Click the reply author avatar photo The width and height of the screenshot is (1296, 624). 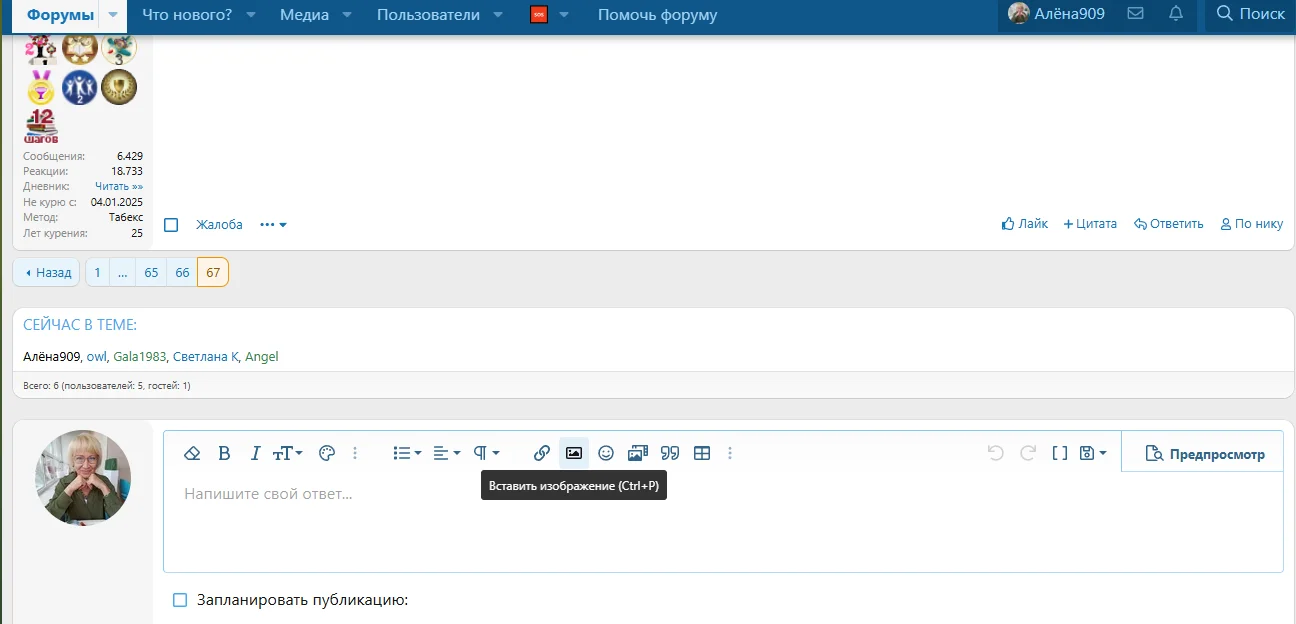tap(83, 478)
